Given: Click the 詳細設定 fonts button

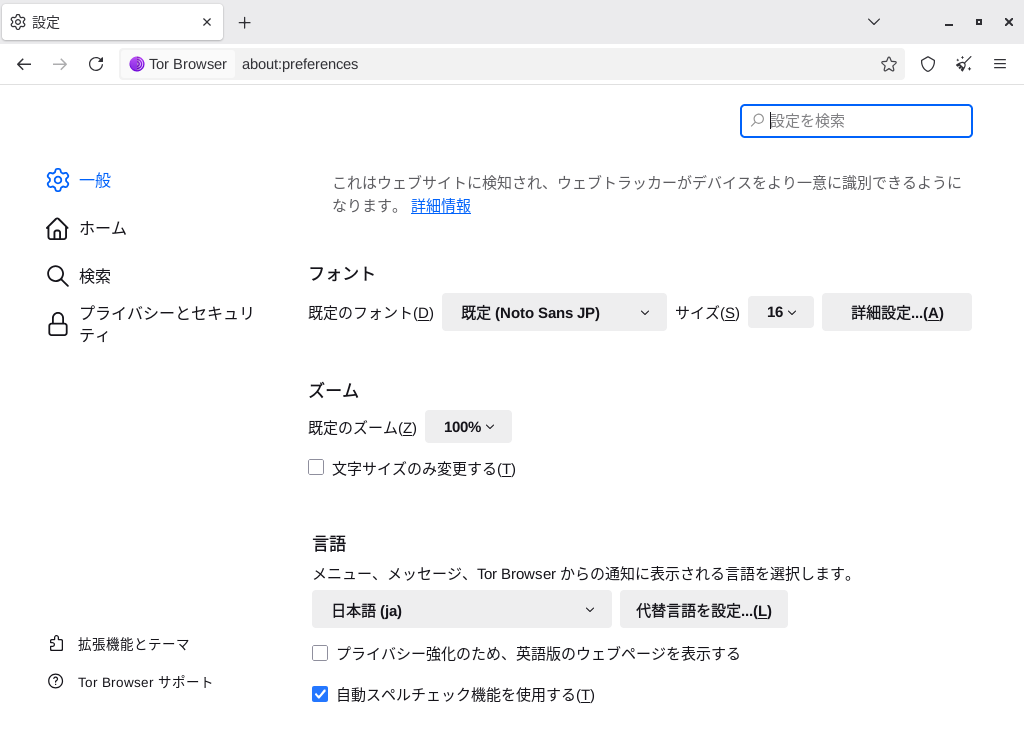Looking at the screenshot, I should click(x=896, y=312).
